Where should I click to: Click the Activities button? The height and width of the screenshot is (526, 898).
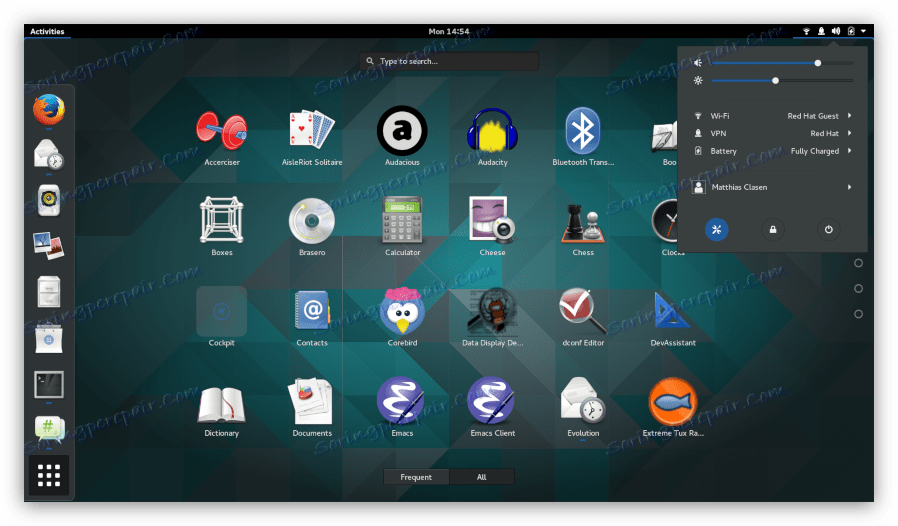click(47, 32)
